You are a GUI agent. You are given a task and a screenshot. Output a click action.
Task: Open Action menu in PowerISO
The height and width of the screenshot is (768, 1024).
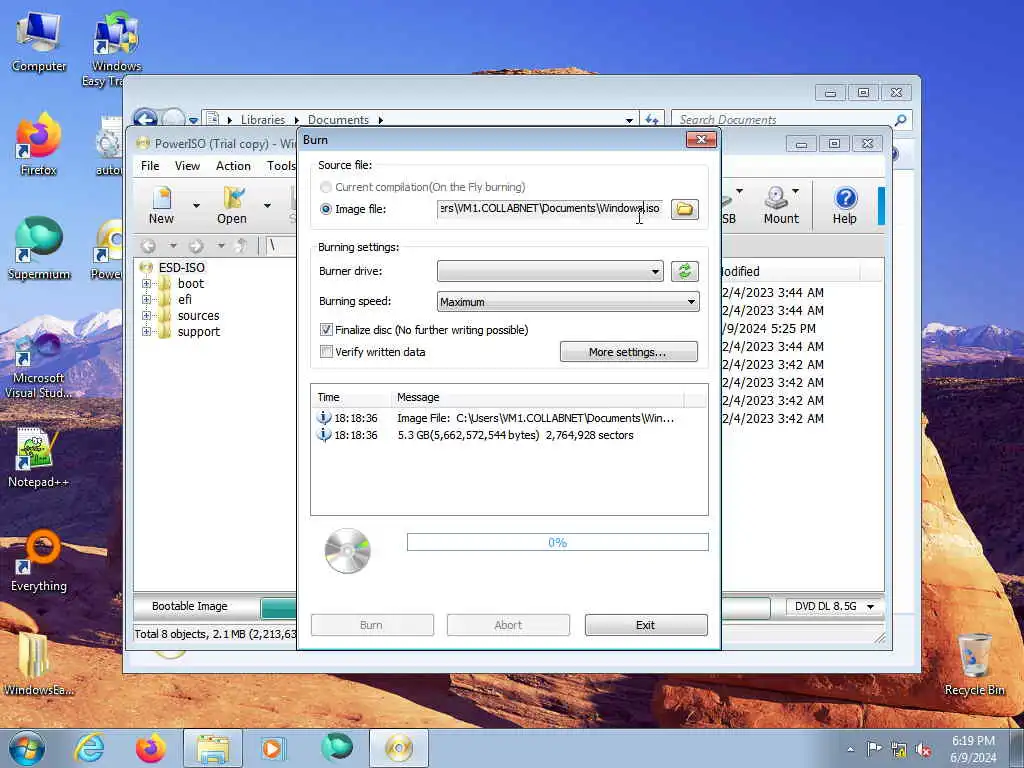click(x=233, y=166)
